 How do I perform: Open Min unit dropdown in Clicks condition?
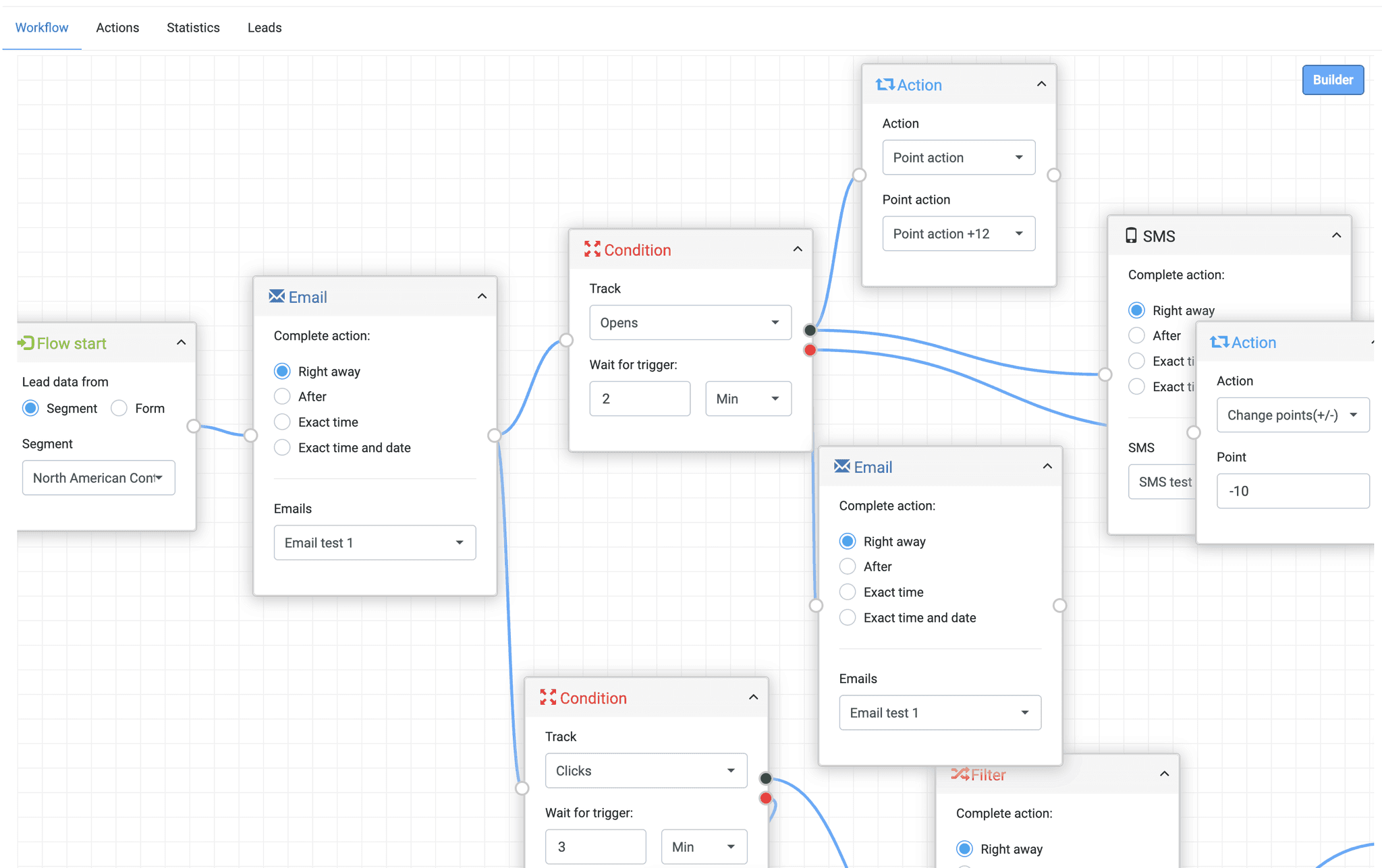click(x=704, y=846)
